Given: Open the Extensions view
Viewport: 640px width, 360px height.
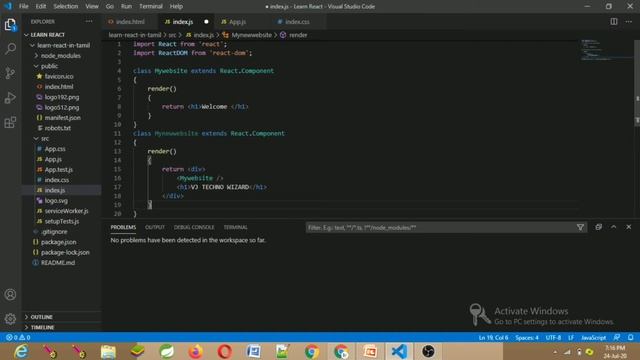Looking at the screenshot, I should pyautogui.click(x=10, y=122).
